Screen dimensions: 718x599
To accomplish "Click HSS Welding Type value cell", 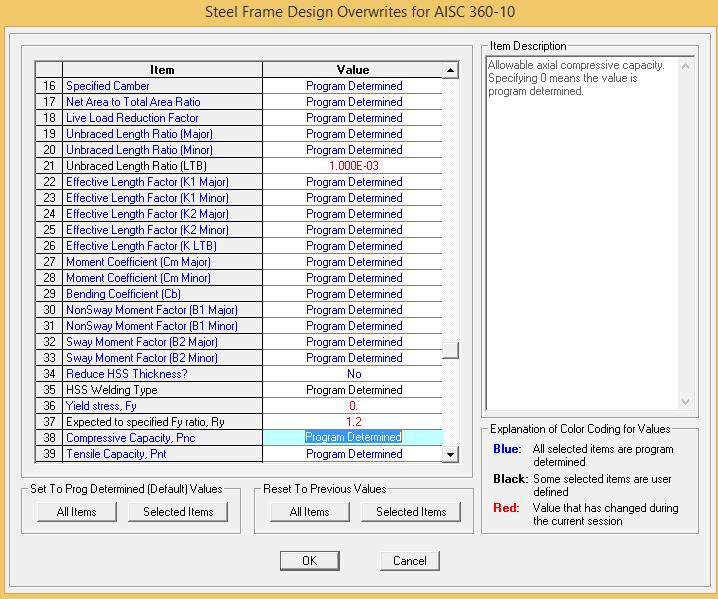I will 353,390.
